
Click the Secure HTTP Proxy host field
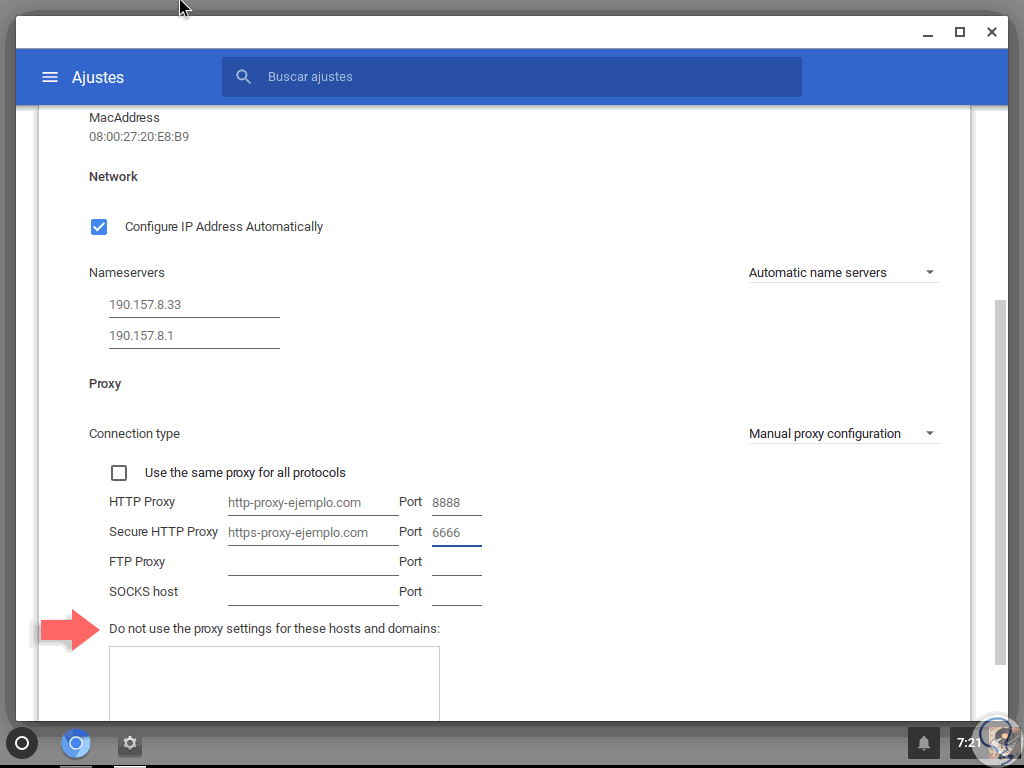313,533
